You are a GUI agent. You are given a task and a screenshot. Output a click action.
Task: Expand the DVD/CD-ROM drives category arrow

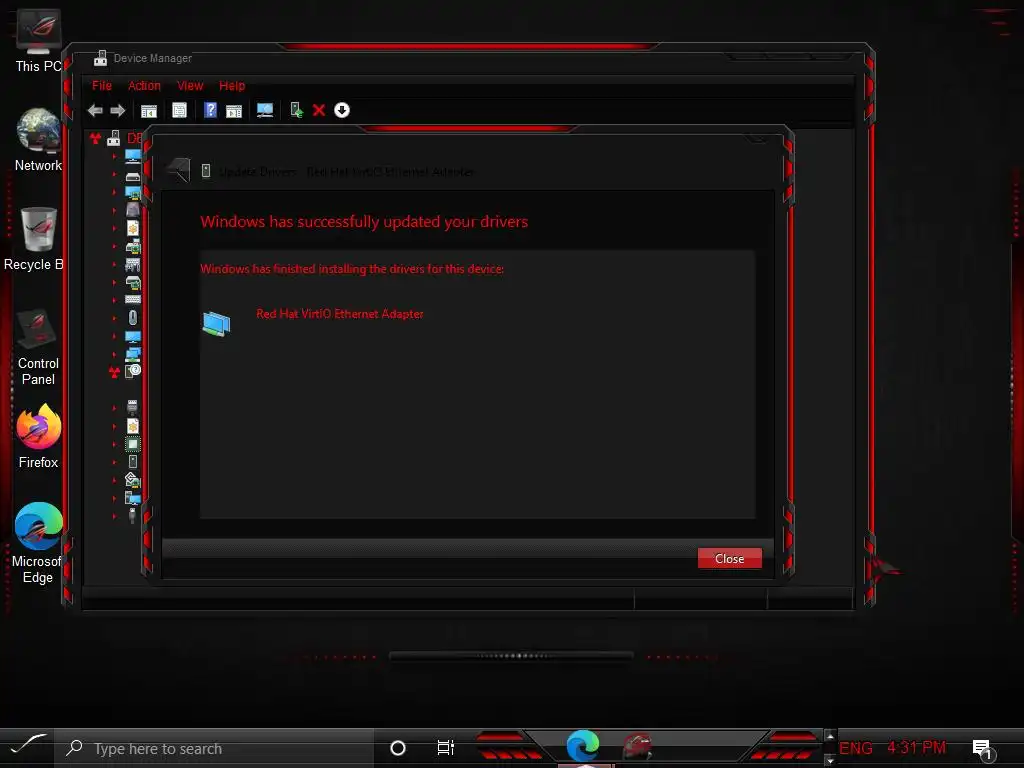114,210
